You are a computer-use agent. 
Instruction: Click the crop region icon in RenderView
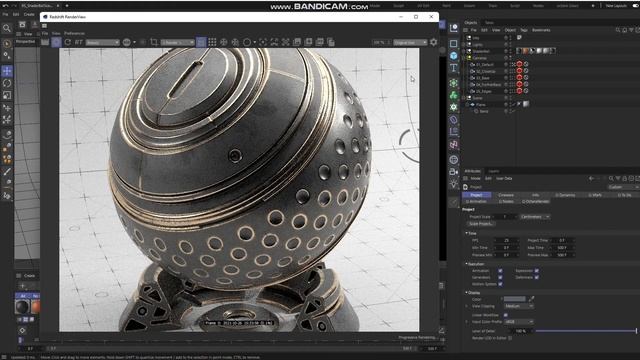pos(154,42)
